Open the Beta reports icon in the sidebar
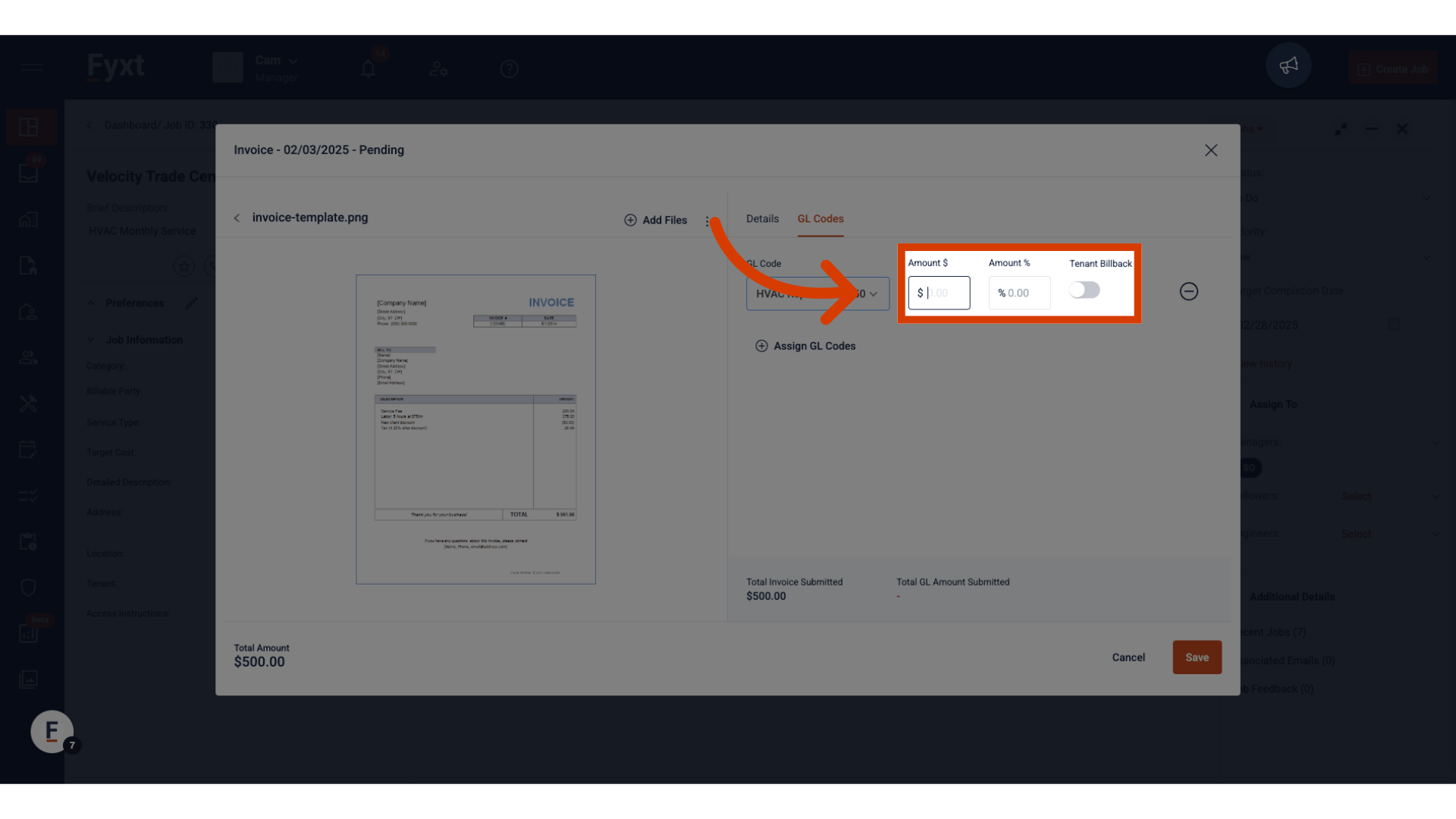Viewport: 1456px width, 819px height. 29,633
